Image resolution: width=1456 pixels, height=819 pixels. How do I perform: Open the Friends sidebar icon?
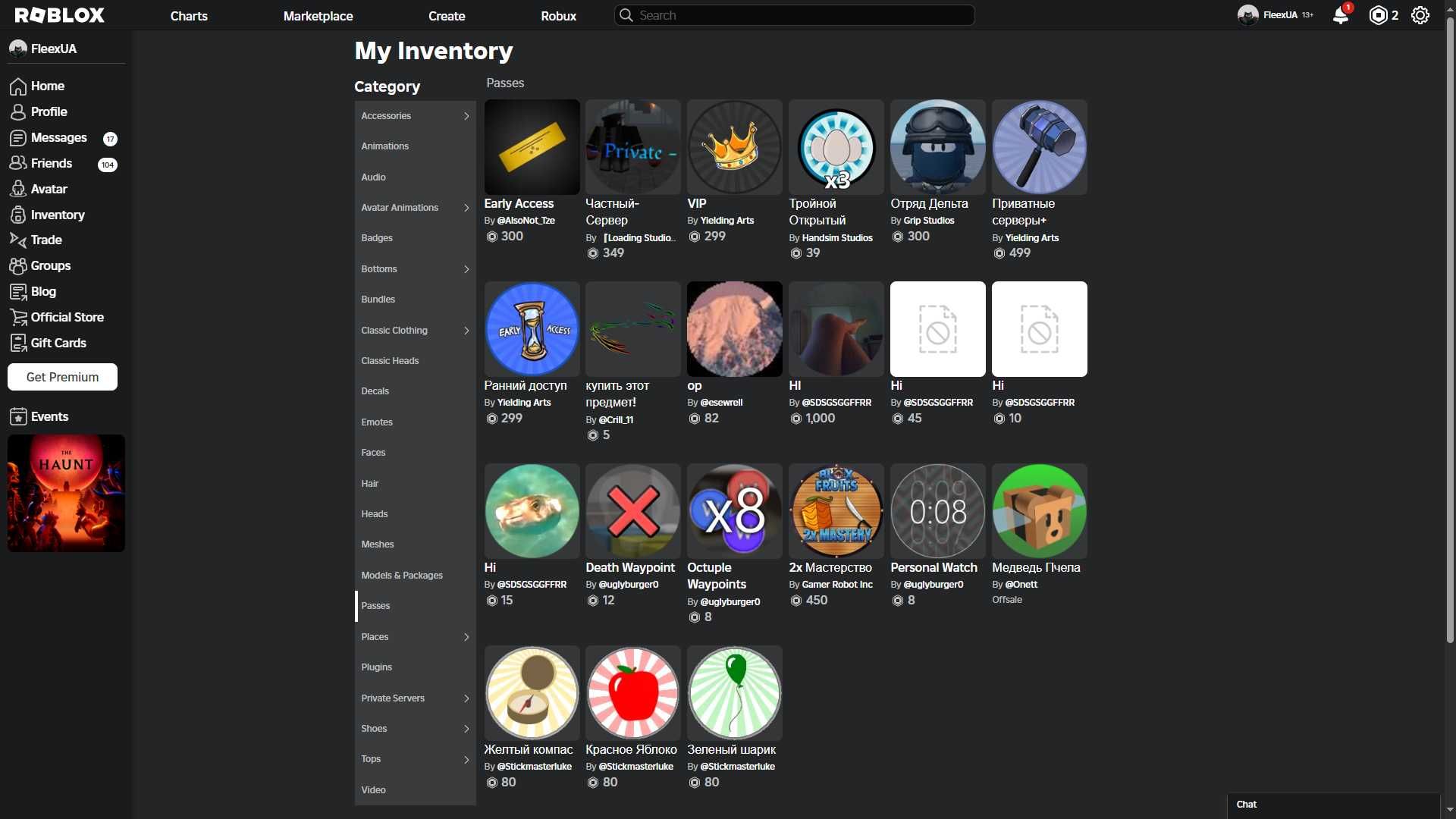tap(18, 164)
